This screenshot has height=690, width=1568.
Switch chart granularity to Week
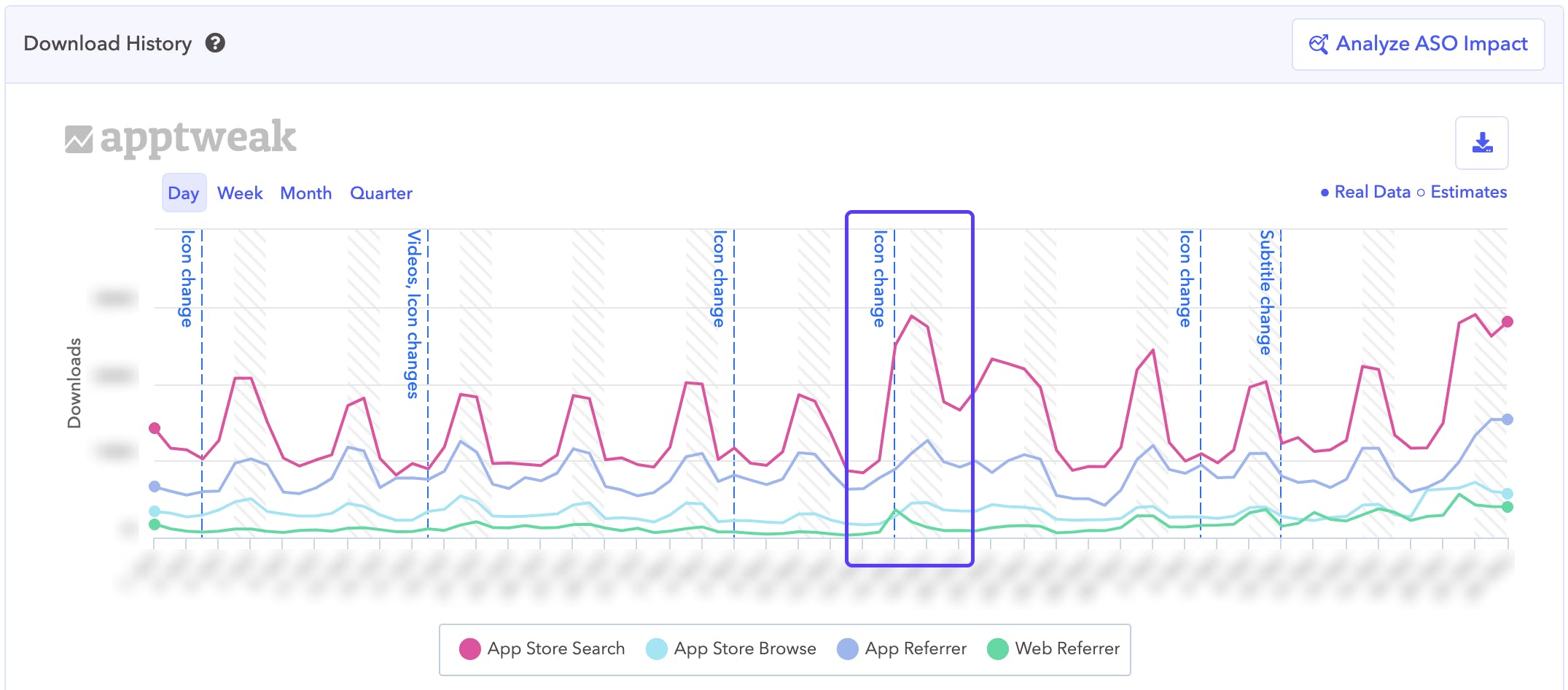coord(240,193)
